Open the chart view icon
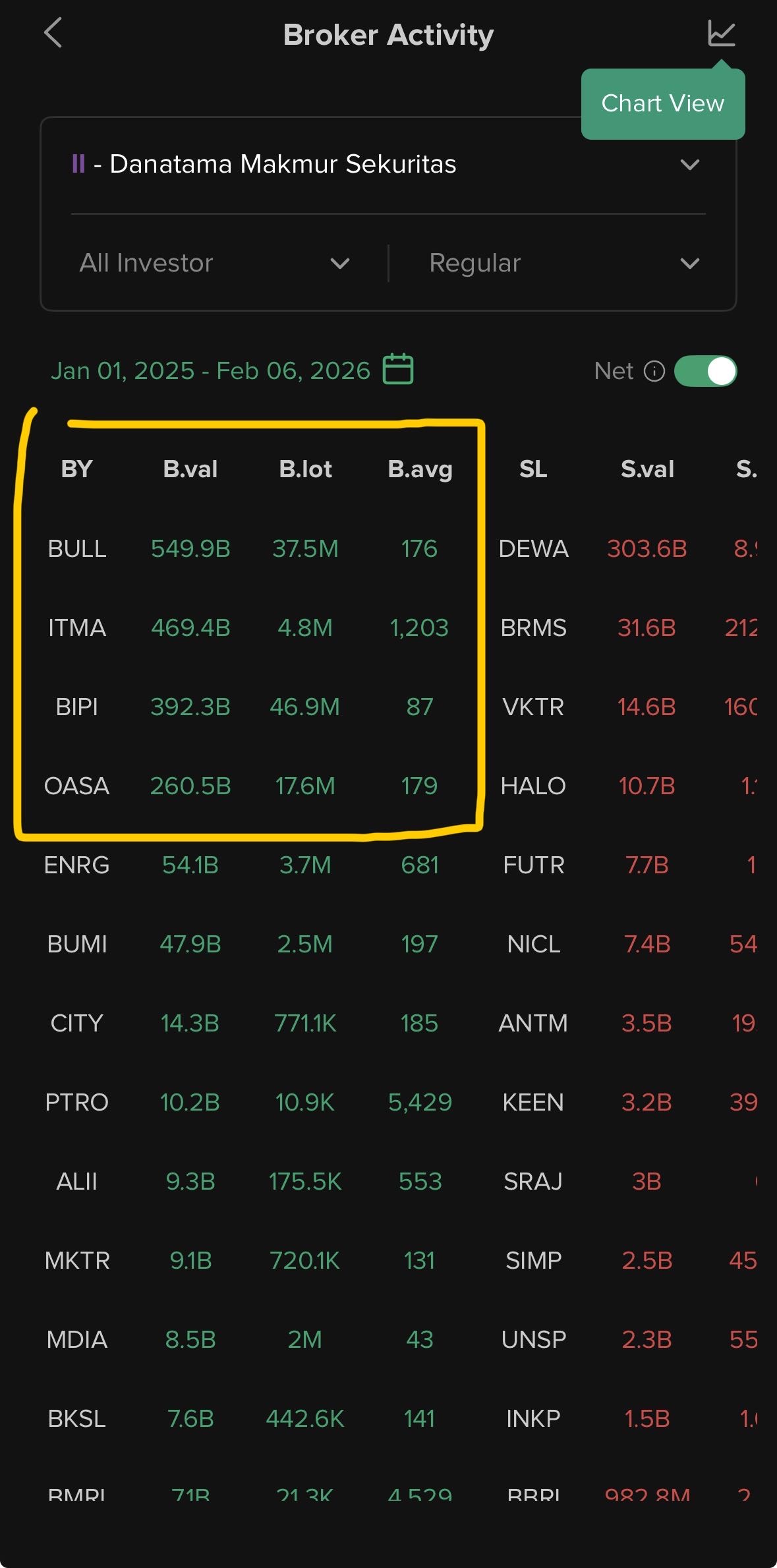This screenshot has height=1568, width=777. [721, 33]
